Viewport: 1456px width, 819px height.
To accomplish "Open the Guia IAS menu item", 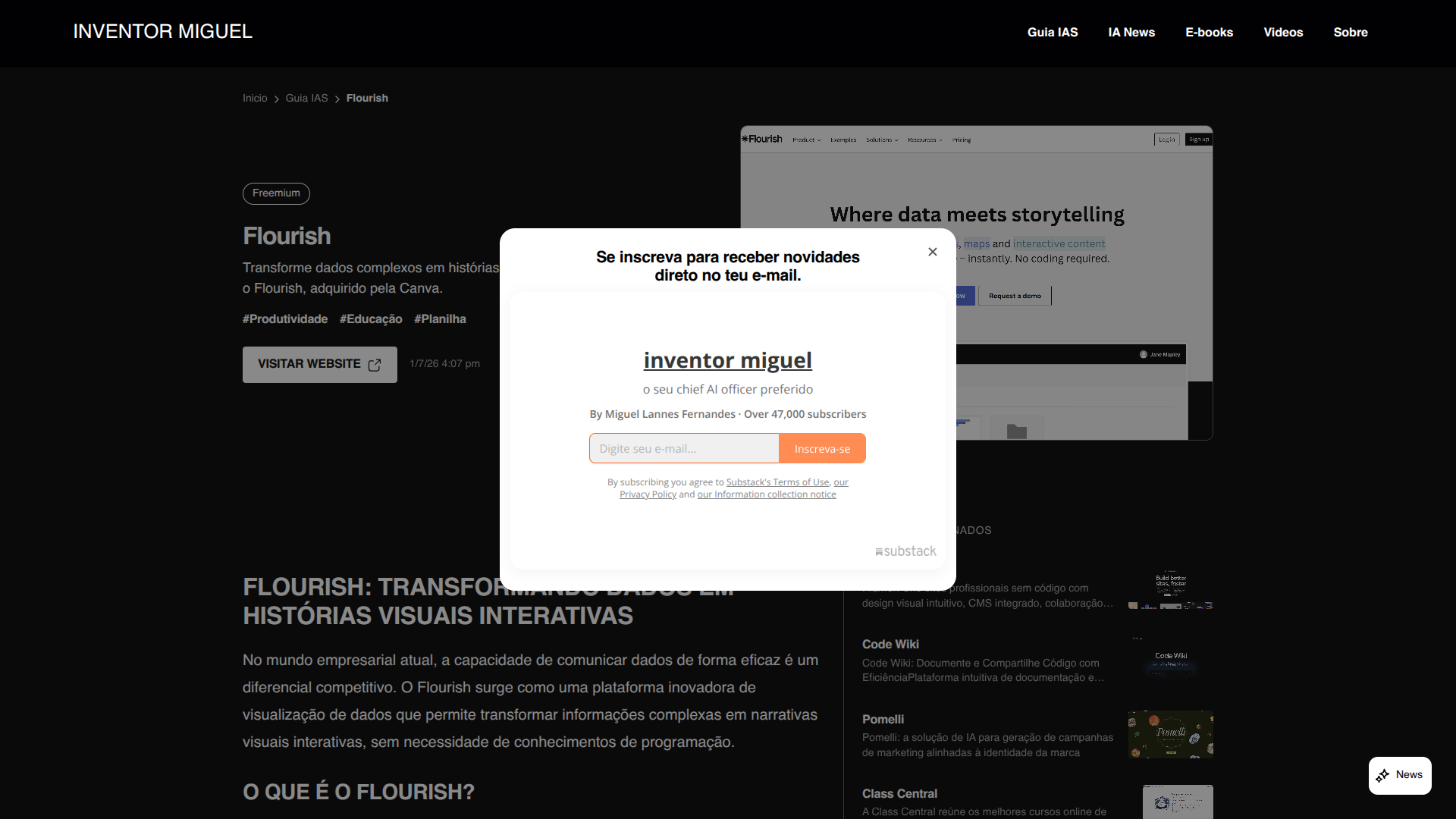I will [1052, 33].
